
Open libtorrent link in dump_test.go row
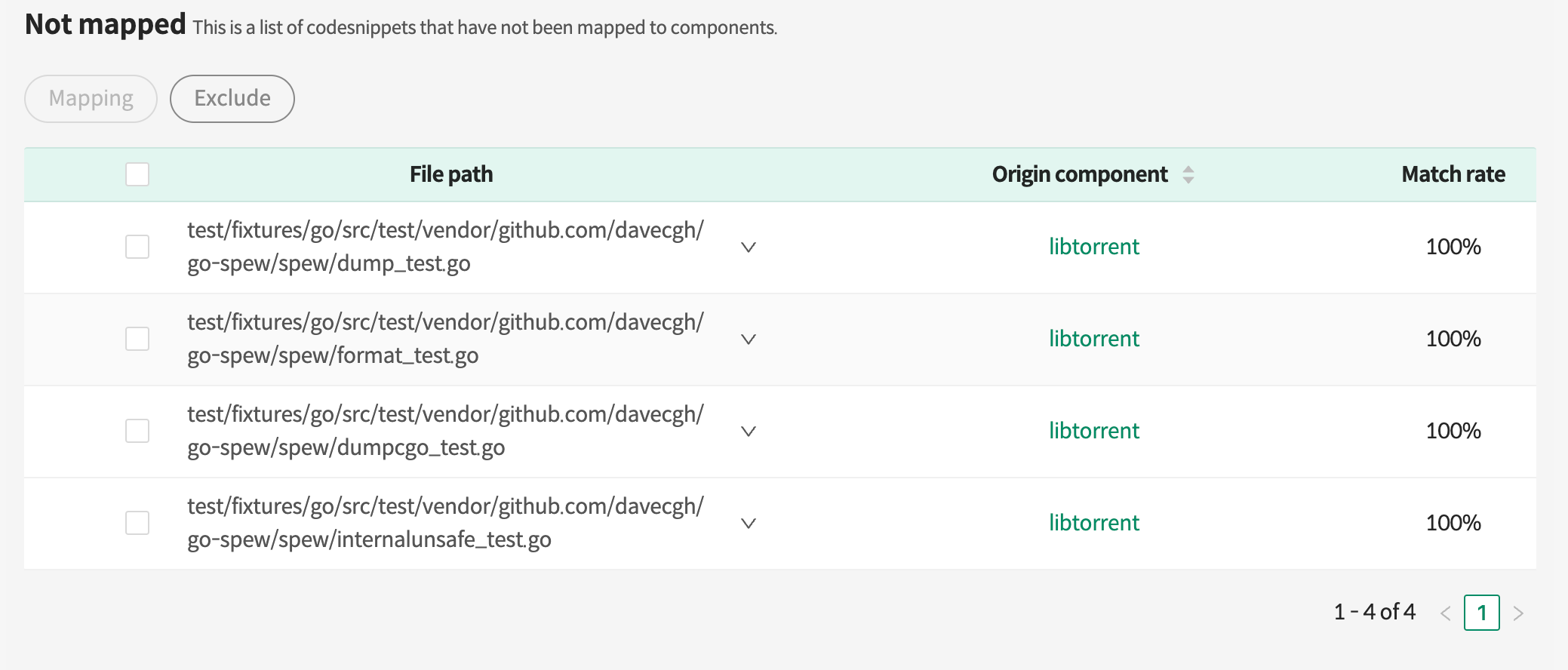click(1093, 247)
